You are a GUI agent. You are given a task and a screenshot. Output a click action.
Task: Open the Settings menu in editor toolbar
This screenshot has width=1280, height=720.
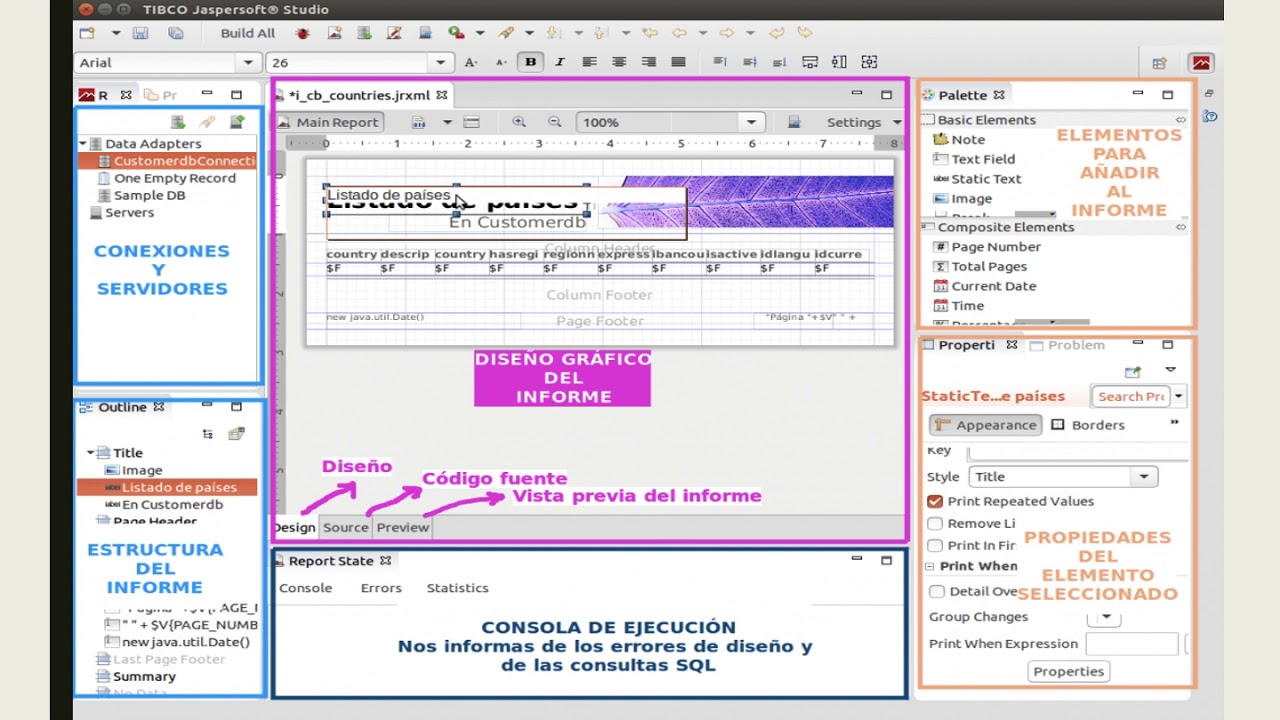tap(863, 122)
